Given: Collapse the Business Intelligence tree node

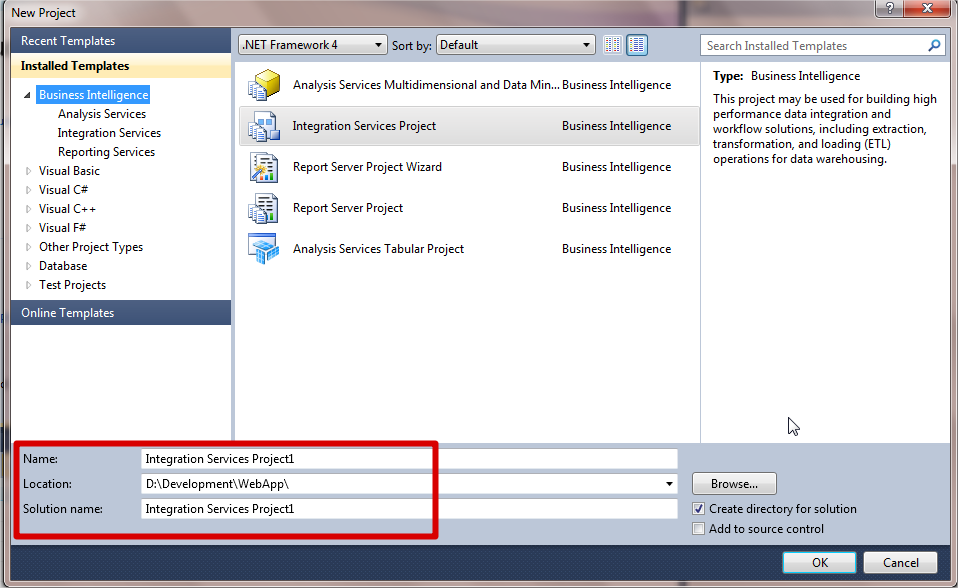Looking at the screenshot, I should coord(28,96).
